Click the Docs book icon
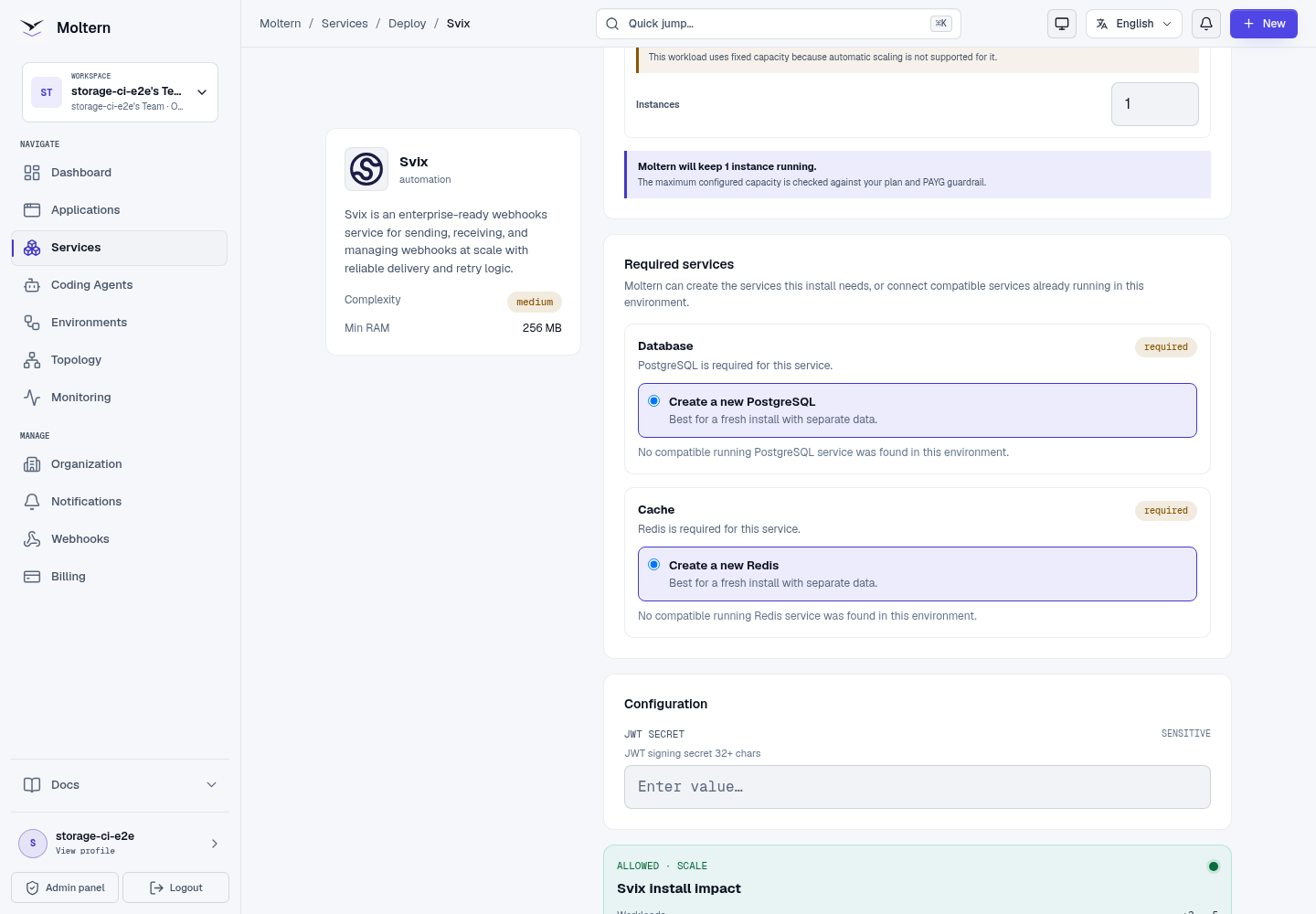The image size is (1316, 914). [x=32, y=785]
